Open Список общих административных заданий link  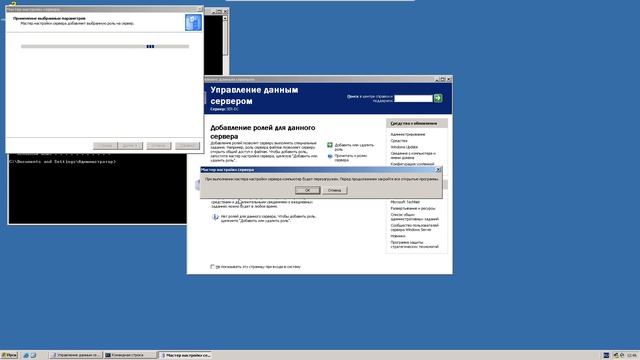(x=415, y=217)
